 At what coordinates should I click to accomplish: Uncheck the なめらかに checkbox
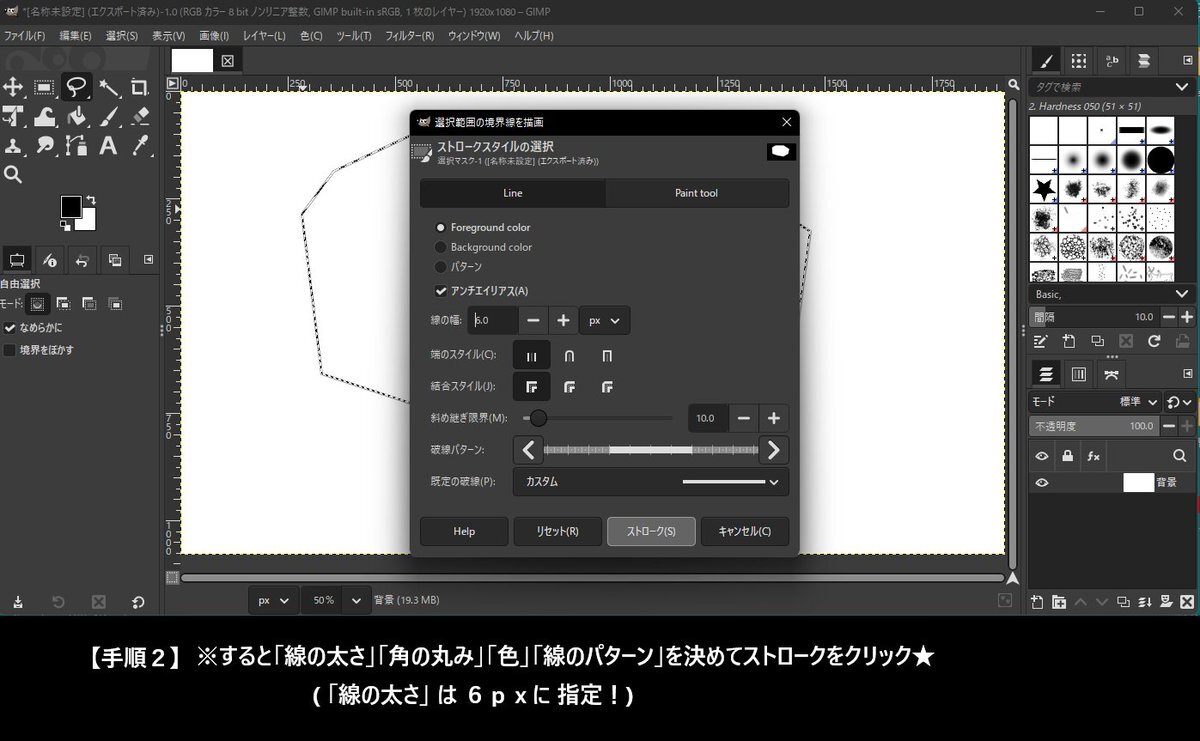point(10,328)
